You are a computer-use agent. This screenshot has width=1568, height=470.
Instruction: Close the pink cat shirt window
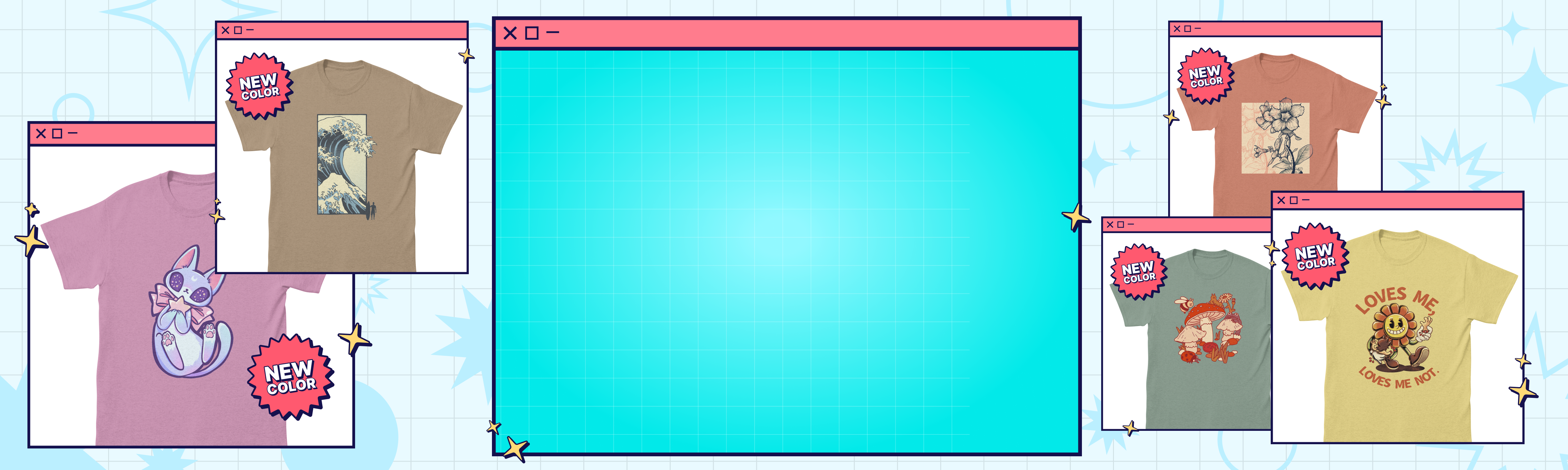(x=41, y=134)
